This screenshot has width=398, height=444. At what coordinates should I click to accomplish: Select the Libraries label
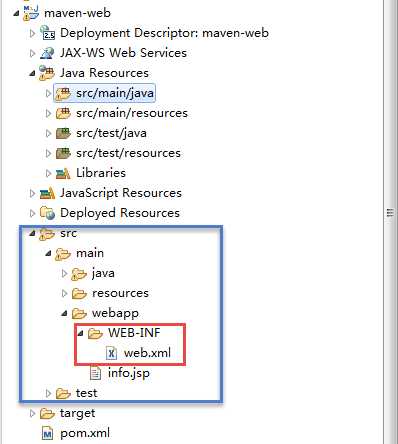101,173
